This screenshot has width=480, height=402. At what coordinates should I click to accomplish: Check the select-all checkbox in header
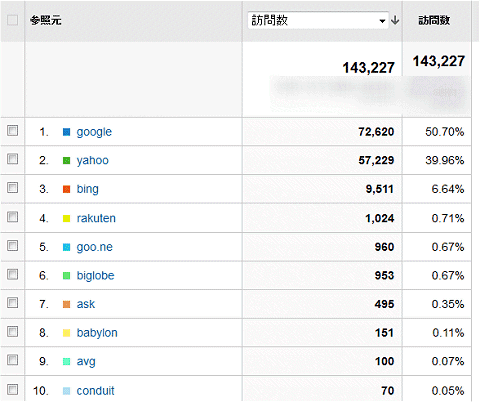12,20
